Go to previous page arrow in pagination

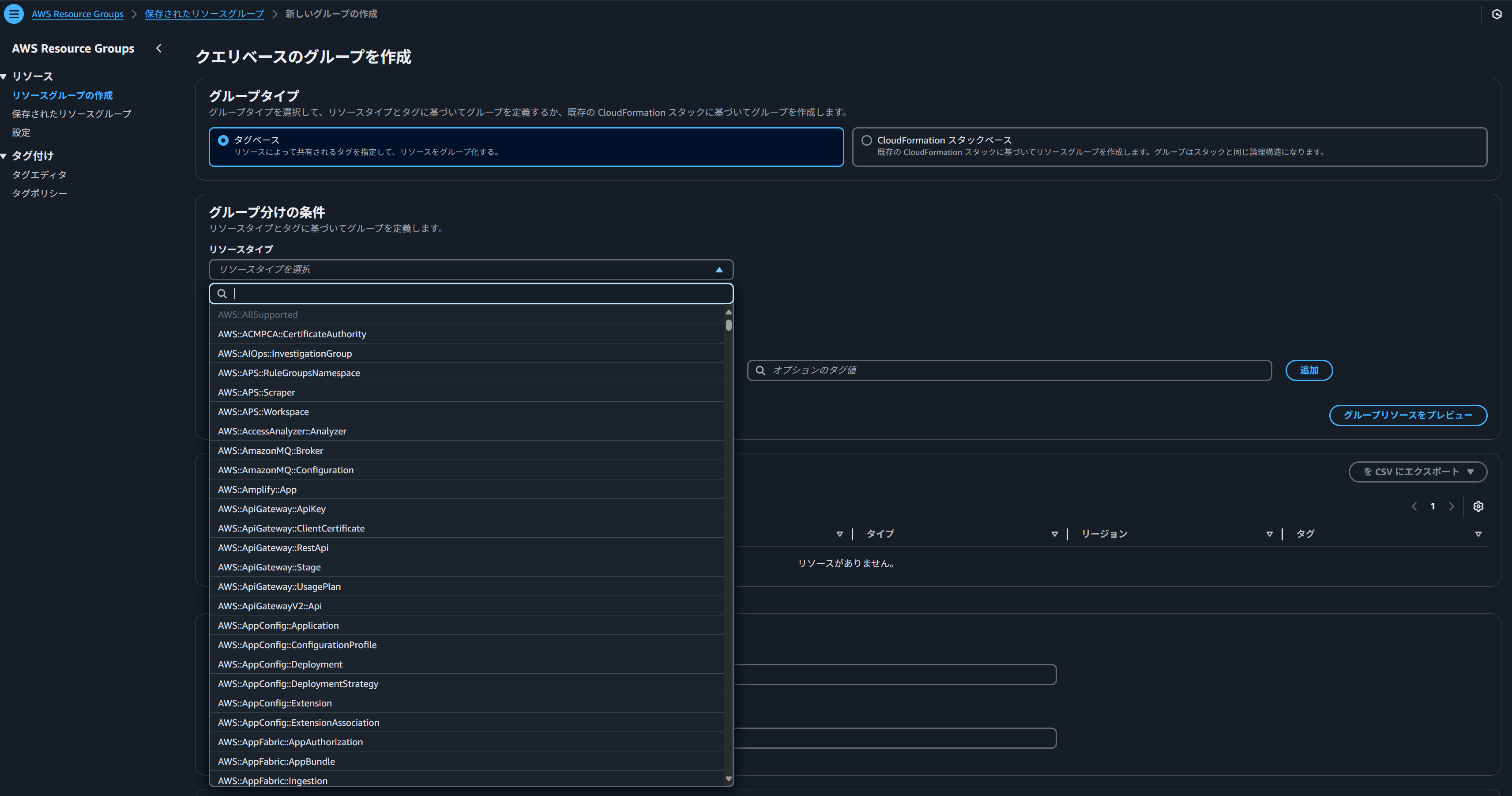1414,506
